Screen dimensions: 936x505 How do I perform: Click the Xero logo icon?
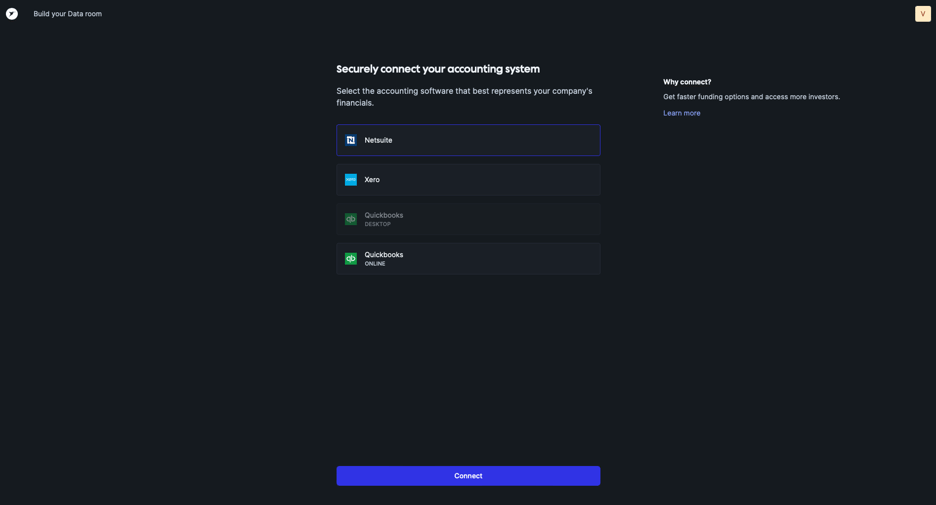pyautogui.click(x=351, y=180)
